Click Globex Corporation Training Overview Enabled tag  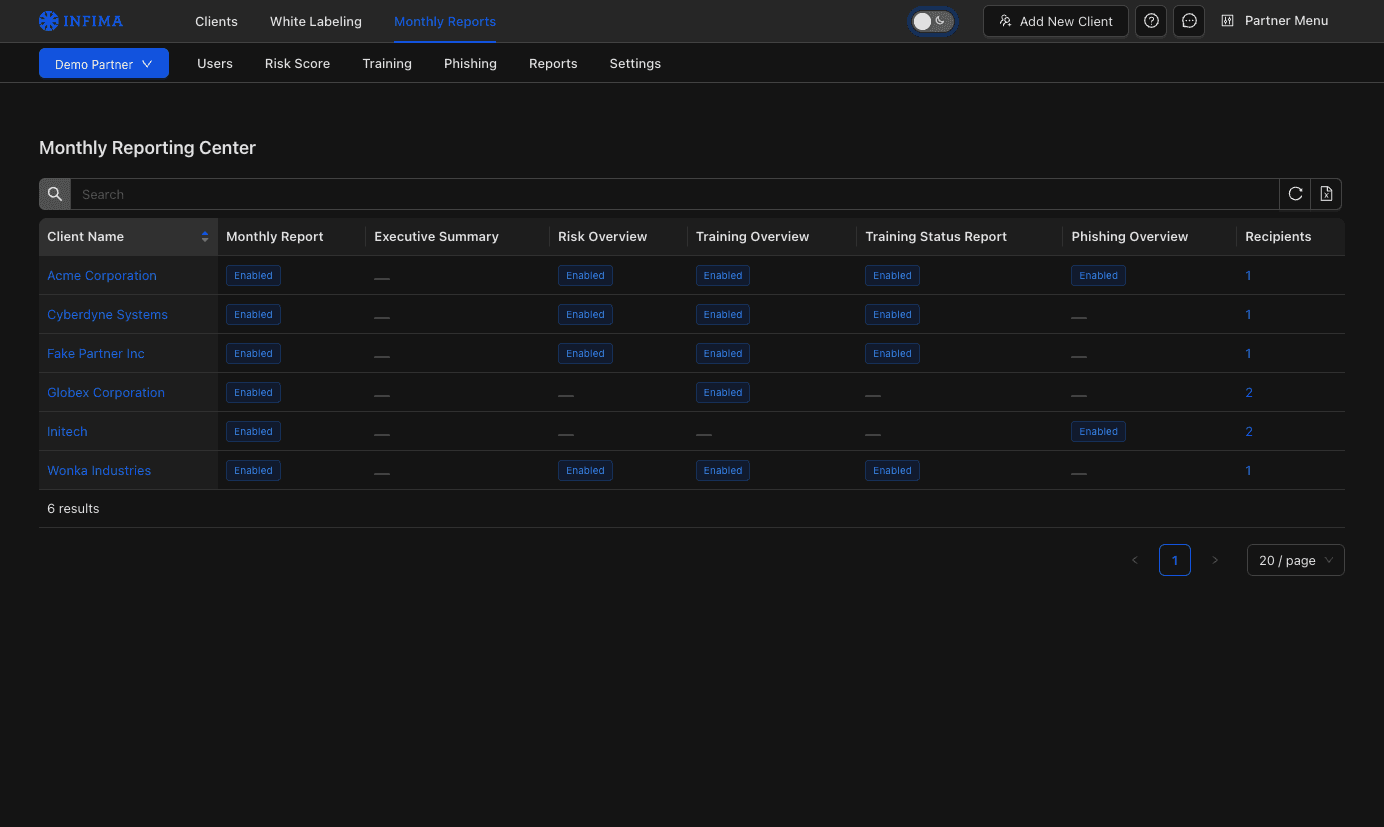coord(722,392)
